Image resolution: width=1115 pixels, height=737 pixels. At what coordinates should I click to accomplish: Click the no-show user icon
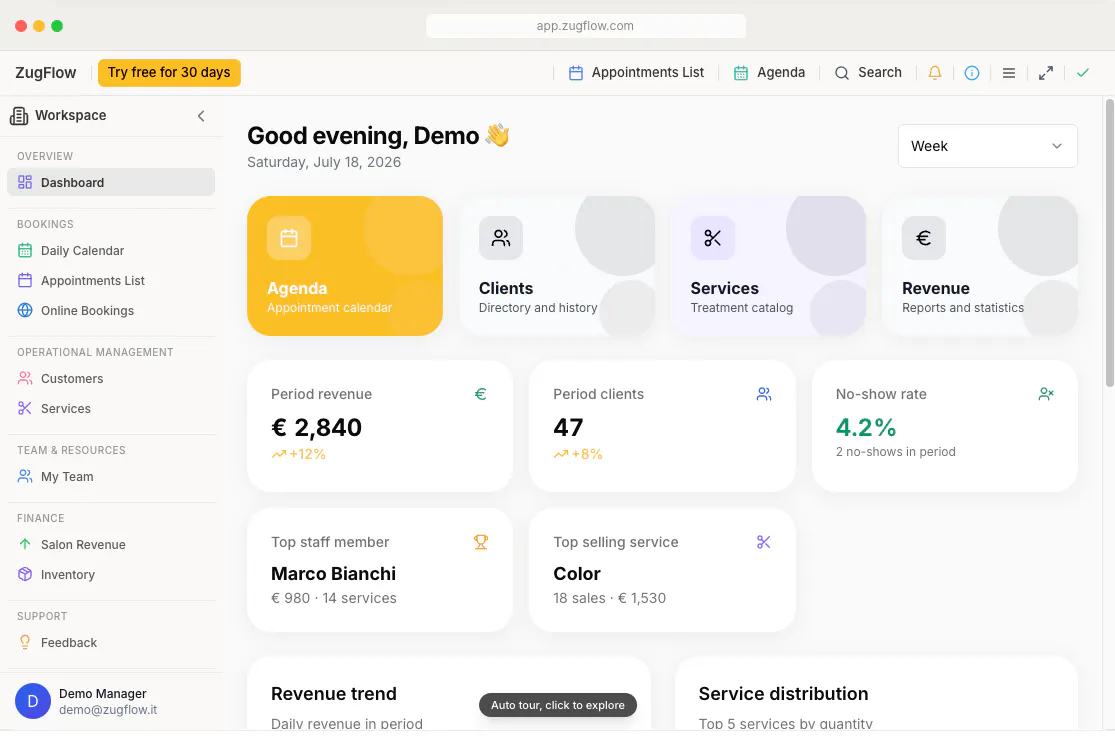[1046, 394]
